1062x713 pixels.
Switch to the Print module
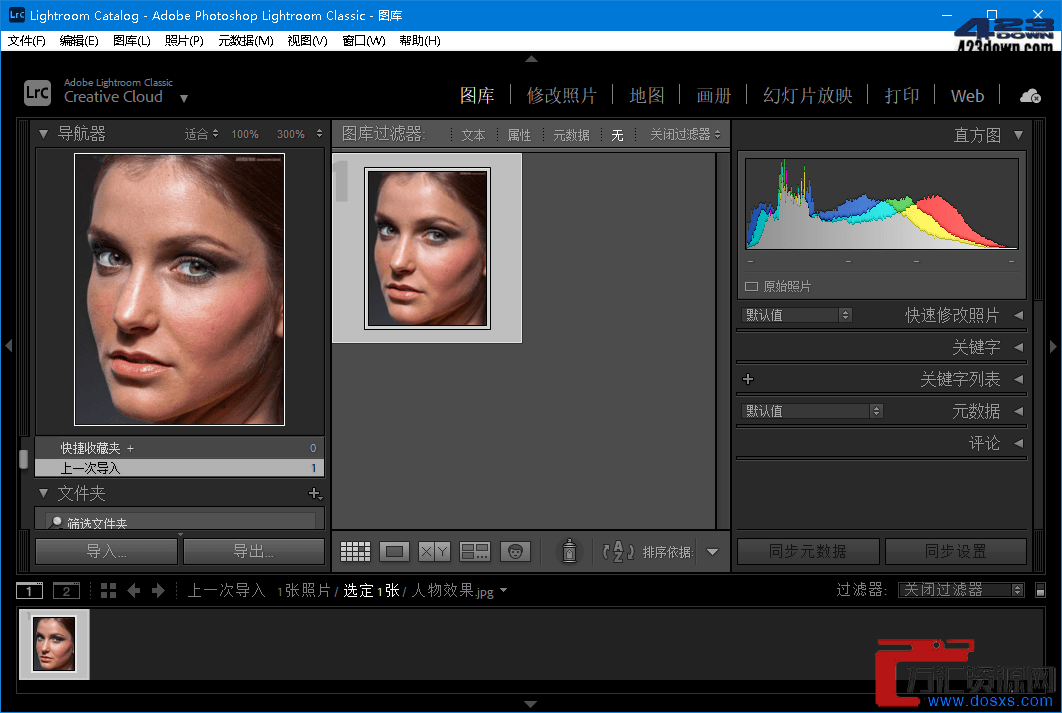[901, 95]
